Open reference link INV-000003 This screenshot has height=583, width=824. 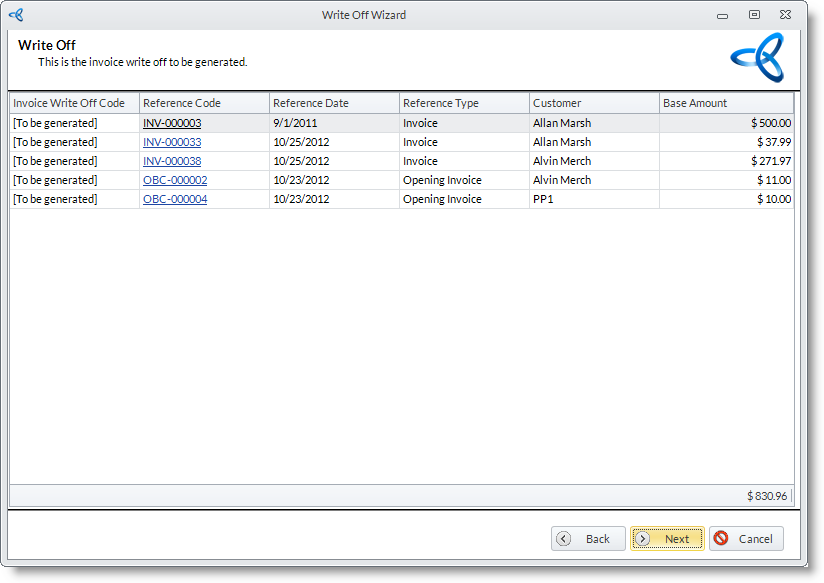point(172,123)
